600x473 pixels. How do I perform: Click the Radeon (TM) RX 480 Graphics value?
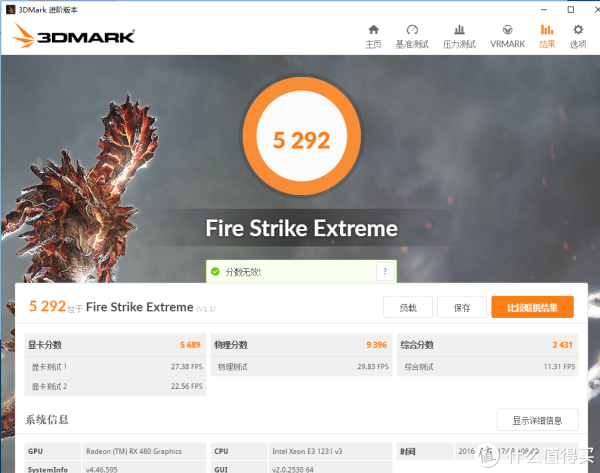pos(134,451)
